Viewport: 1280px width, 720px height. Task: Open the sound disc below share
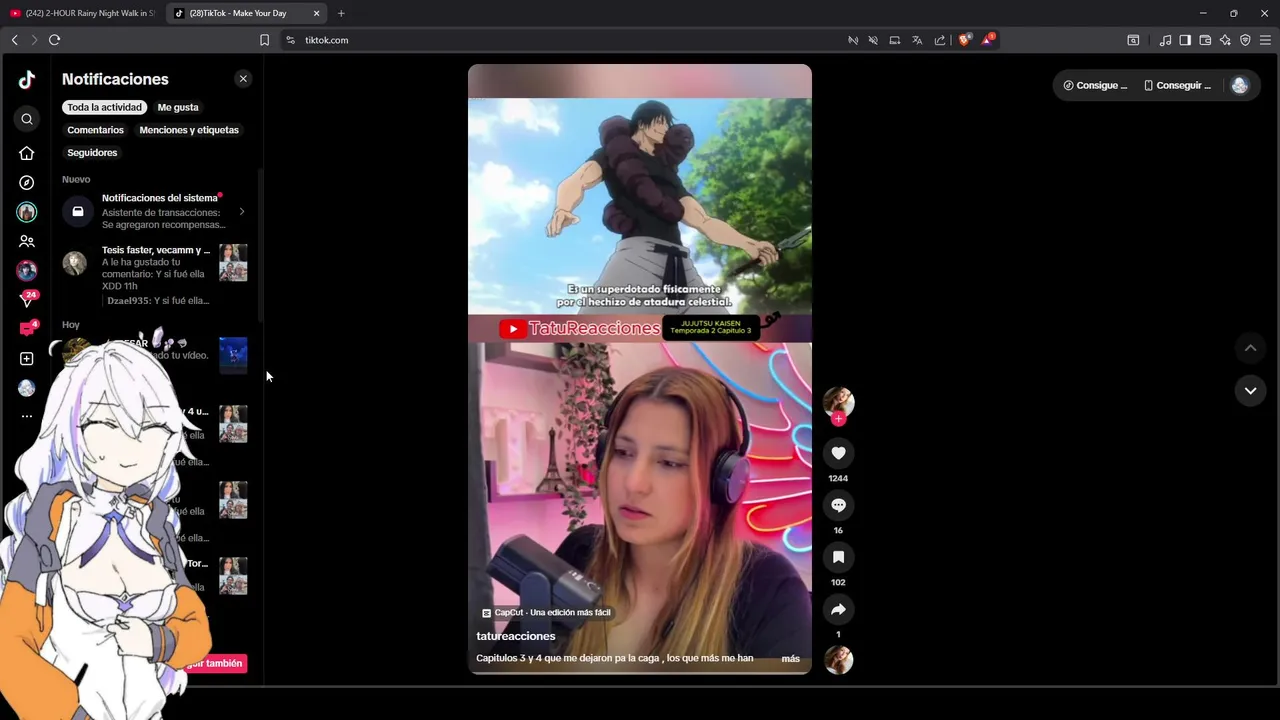click(838, 660)
